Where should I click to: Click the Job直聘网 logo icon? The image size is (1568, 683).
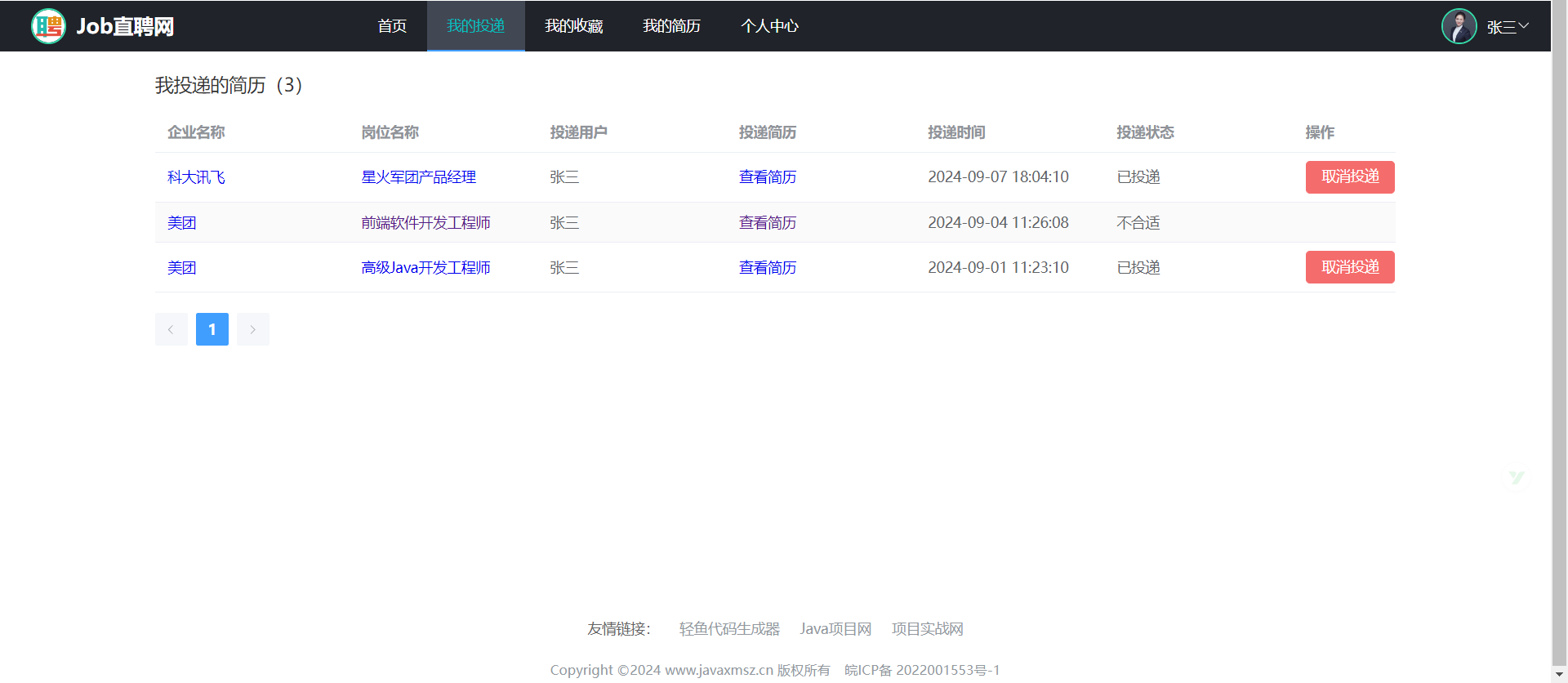click(x=48, y=26)
